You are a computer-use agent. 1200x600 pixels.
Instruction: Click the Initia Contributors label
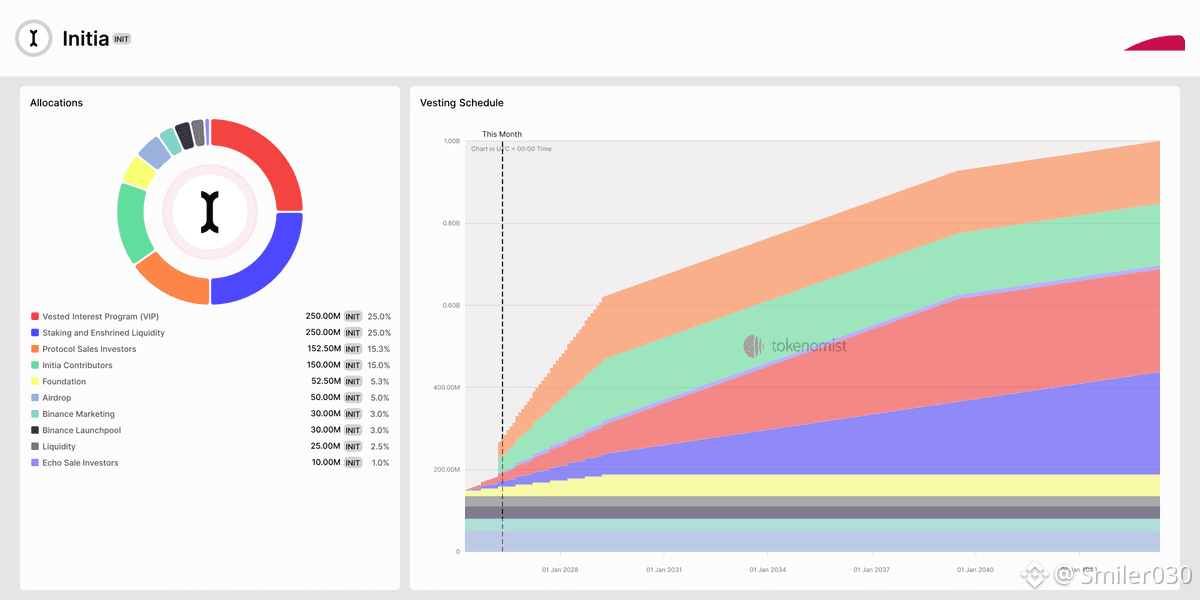pyautogui.click(x=78, y=365)
